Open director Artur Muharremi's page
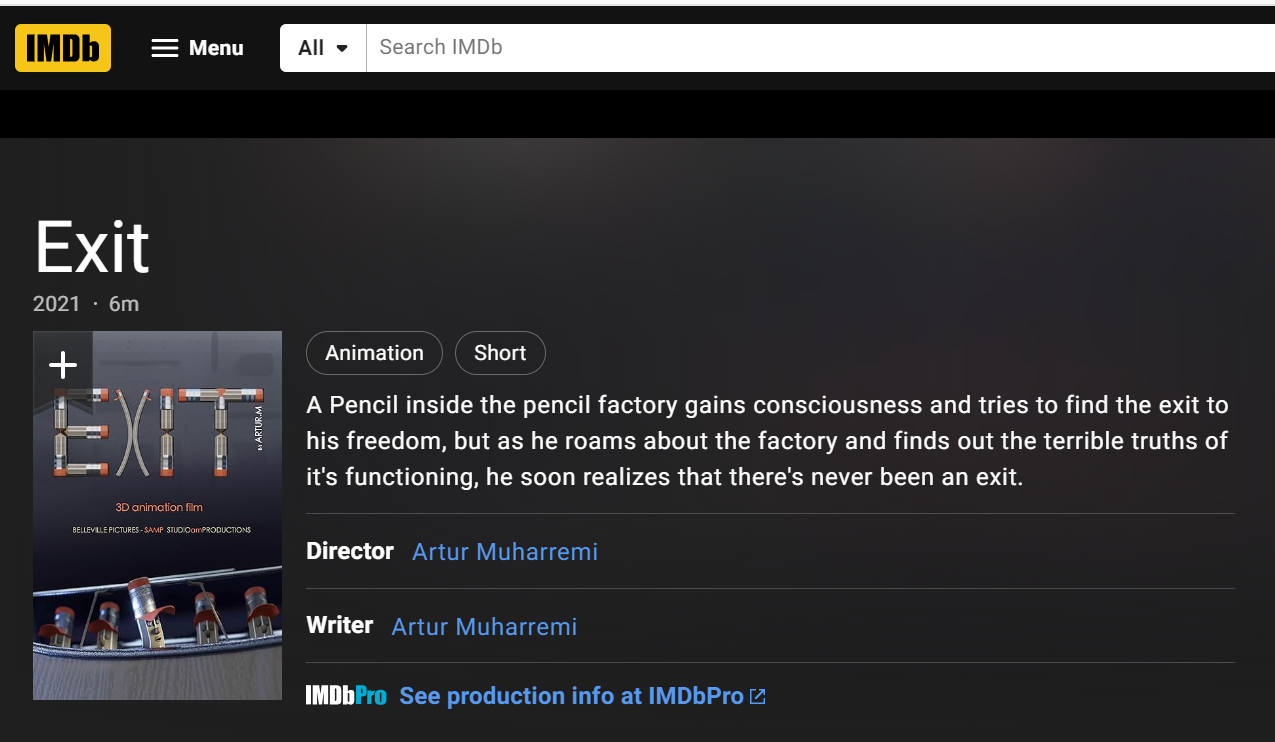1275x742 pixels. (x=505, y=551)
